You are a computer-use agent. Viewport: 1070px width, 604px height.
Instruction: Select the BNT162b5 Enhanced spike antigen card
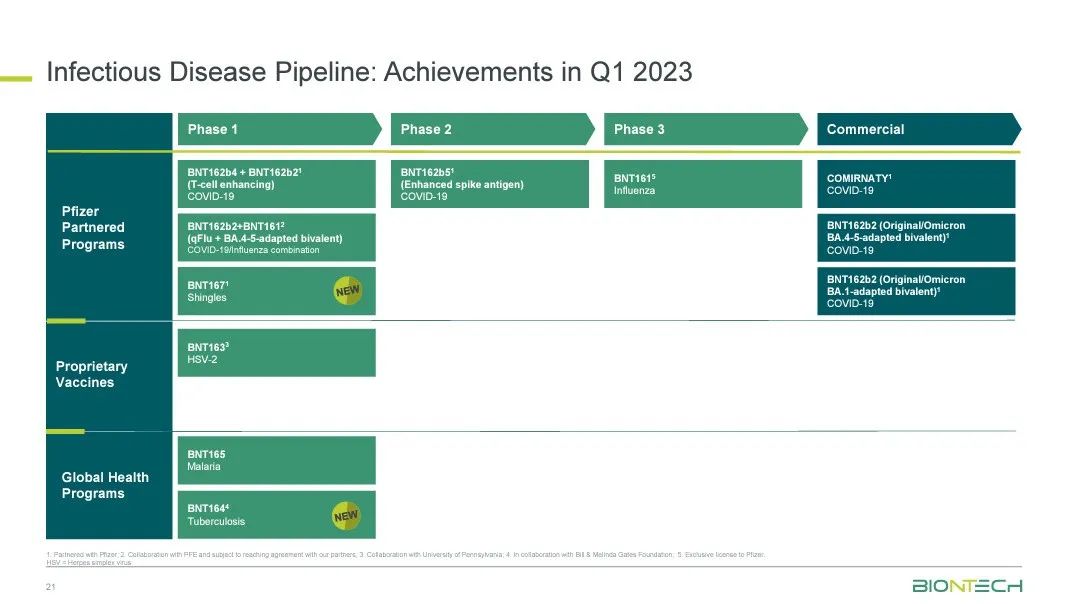click(x=490, y=184)
